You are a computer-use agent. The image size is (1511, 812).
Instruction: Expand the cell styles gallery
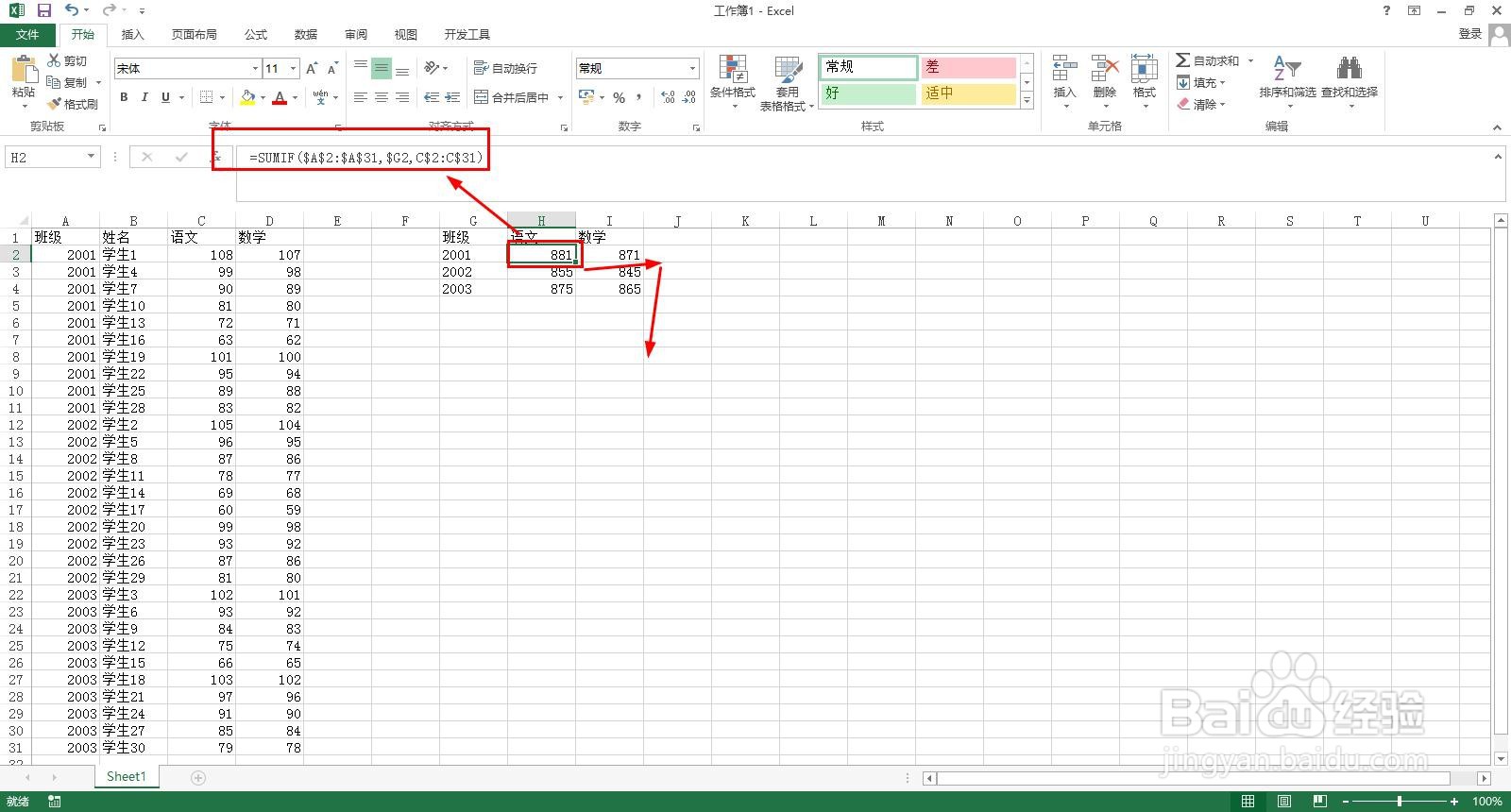(x=1027, y=99)
